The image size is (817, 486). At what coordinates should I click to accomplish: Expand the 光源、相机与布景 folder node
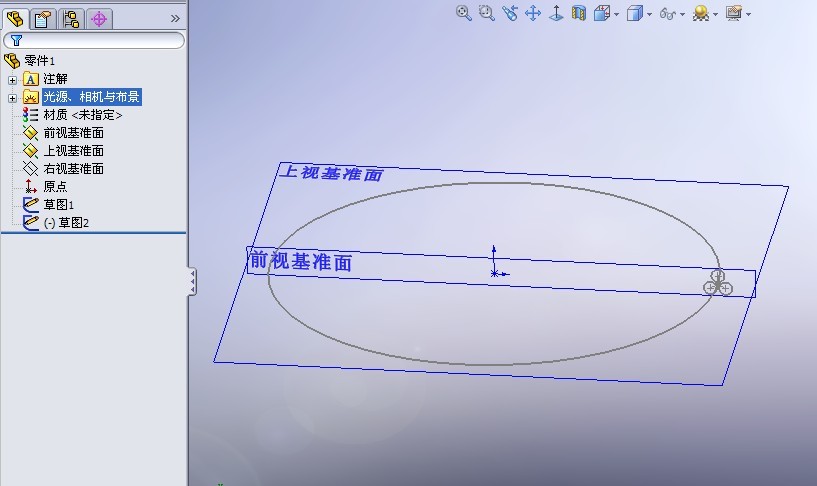(x=12, y=98)
